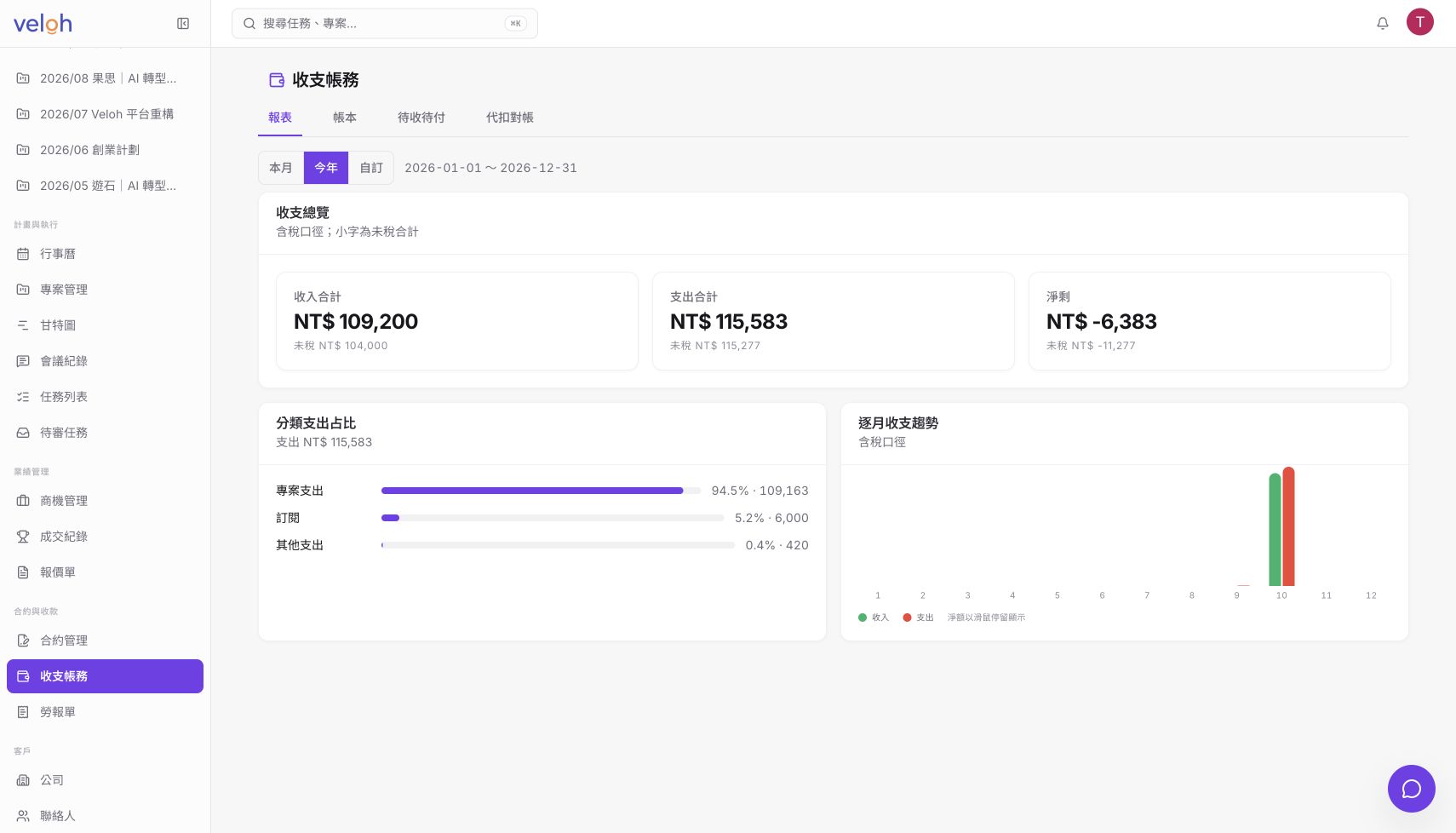The height and width of the screenshot is (833, 1456).
Task: Click the green 收入 legend dot
Action: [x=863, y=618]
